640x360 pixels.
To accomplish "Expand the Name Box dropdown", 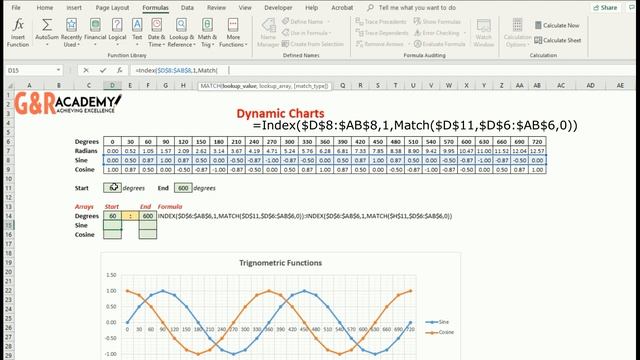I will point(58,70).
